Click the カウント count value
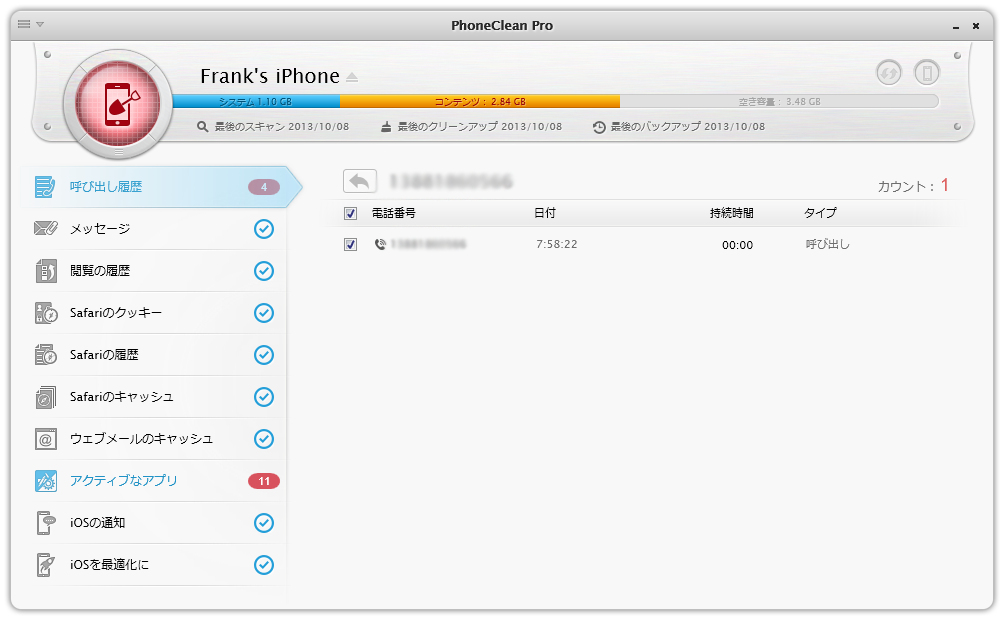 (944, 186)
